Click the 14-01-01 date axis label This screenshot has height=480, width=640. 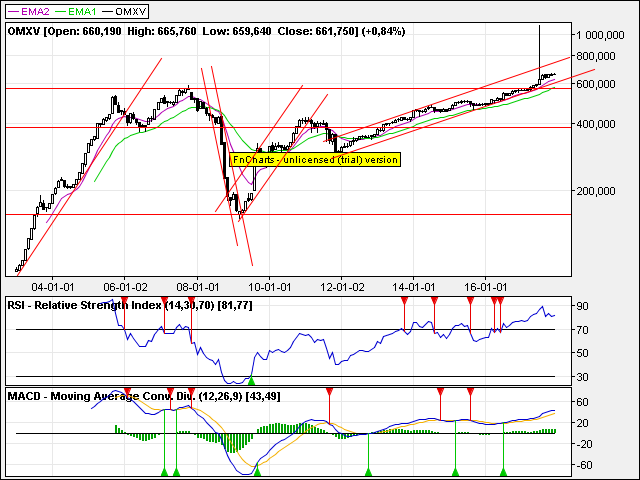tap(413, 287)
